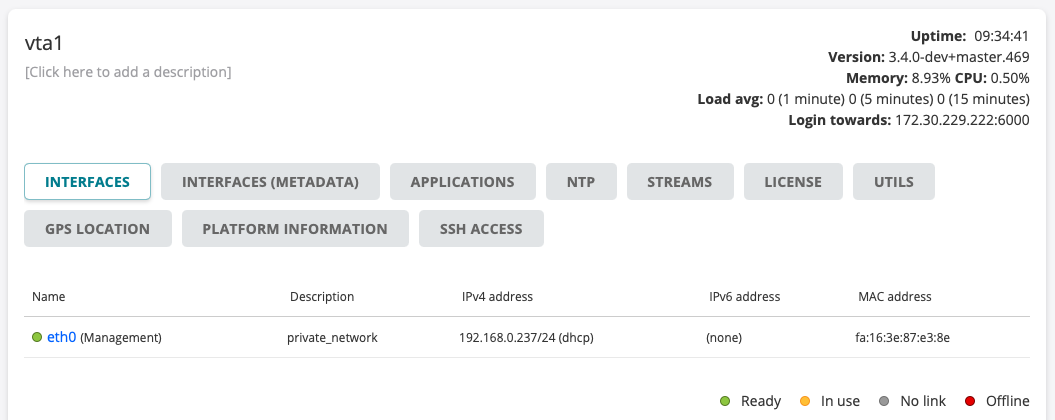
Task: Click the gray No link legend dot
Action: 885,401
